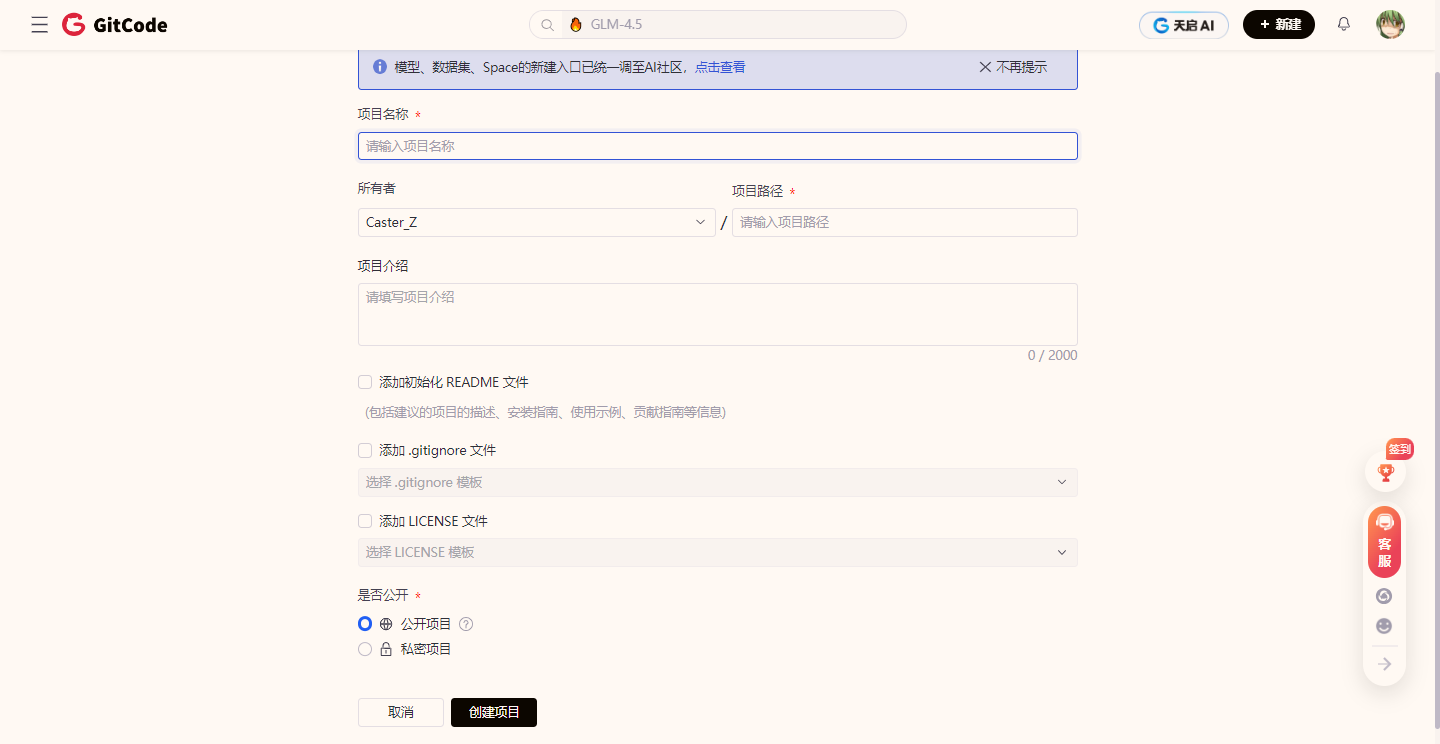Open the 所有者 Caster_Z dropdown
Image resolution: width=1440 pixels, height=744 pixels.
click(537, 222)
